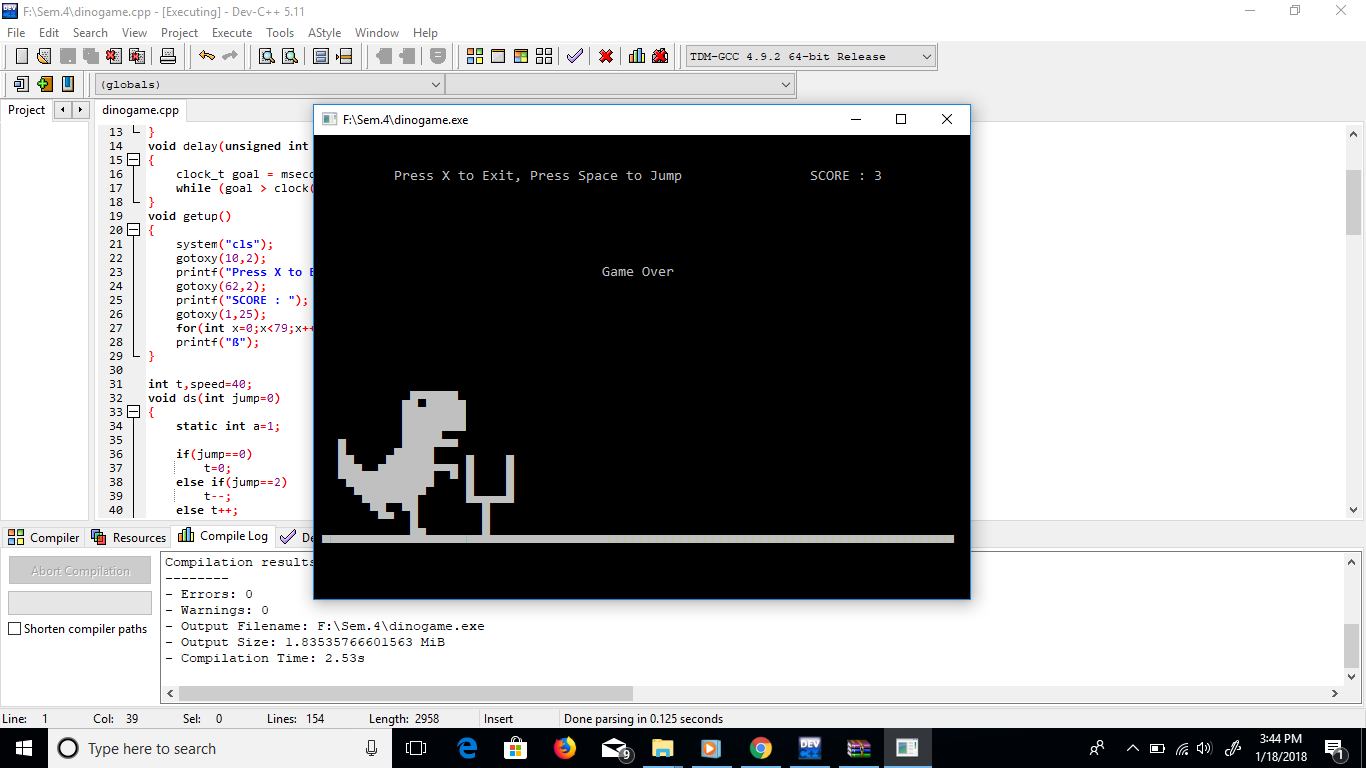Collapse ds function fold at line 33
Viewport: 1366px width, 768px height.
pyautogui.click(x=134, y=412)
